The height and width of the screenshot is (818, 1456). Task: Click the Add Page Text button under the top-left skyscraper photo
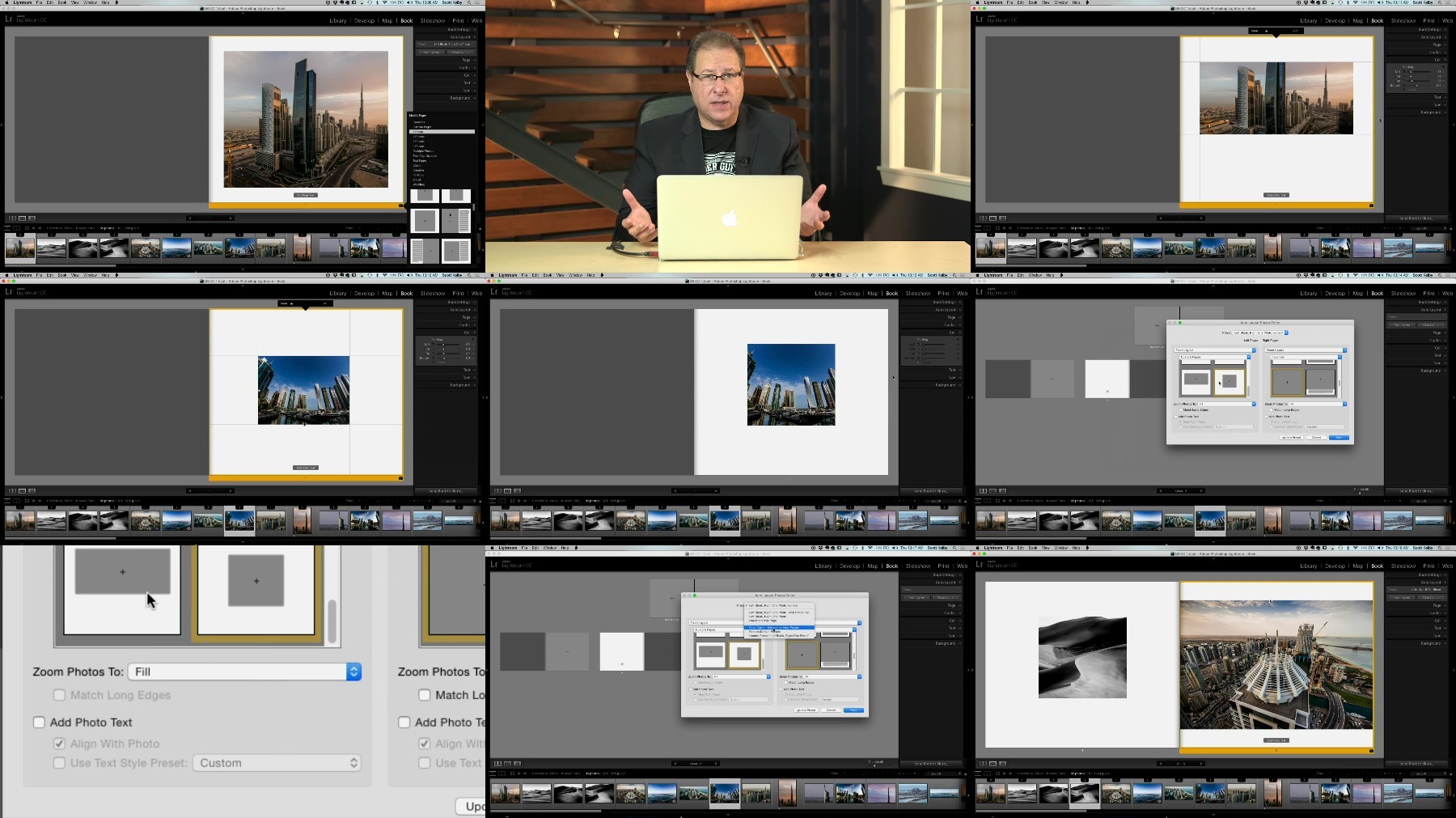[x=306, y=195]
